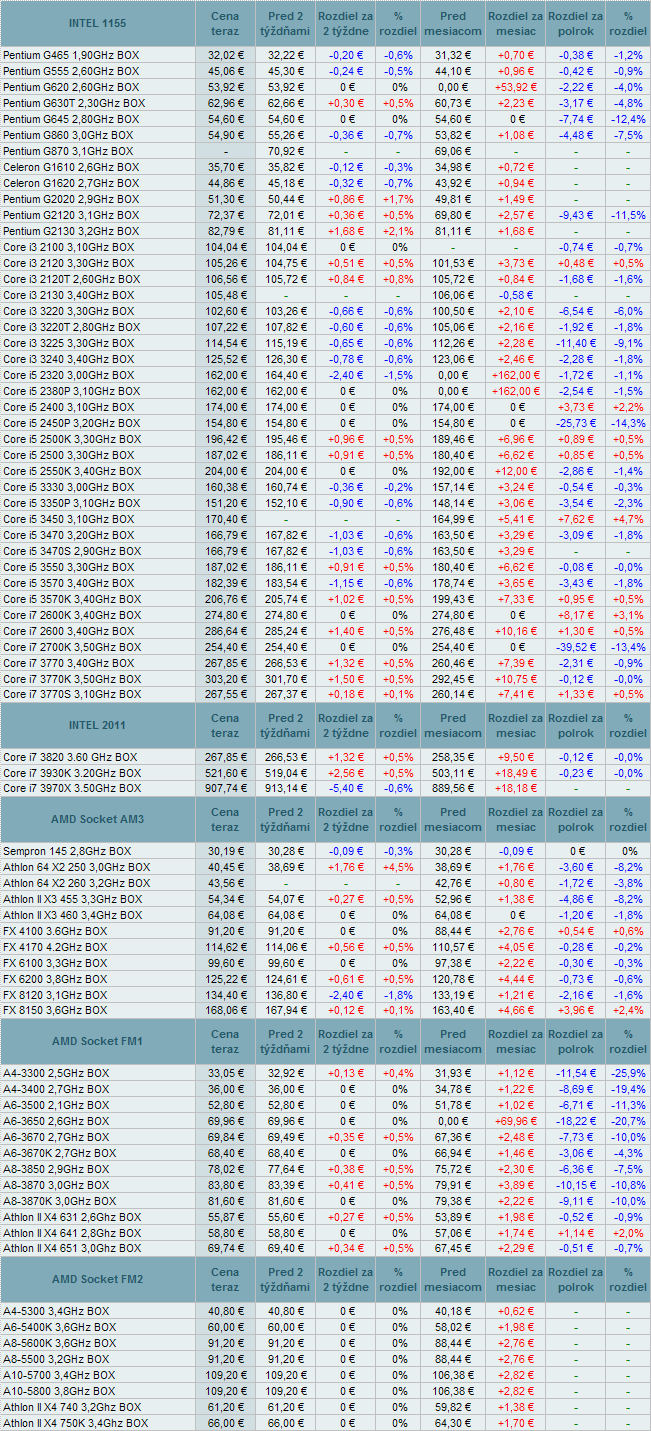Click Core i7 2600K 3,40GHz BOX name
Viewport: 651px width, 1431px height.
pos(74,615)
